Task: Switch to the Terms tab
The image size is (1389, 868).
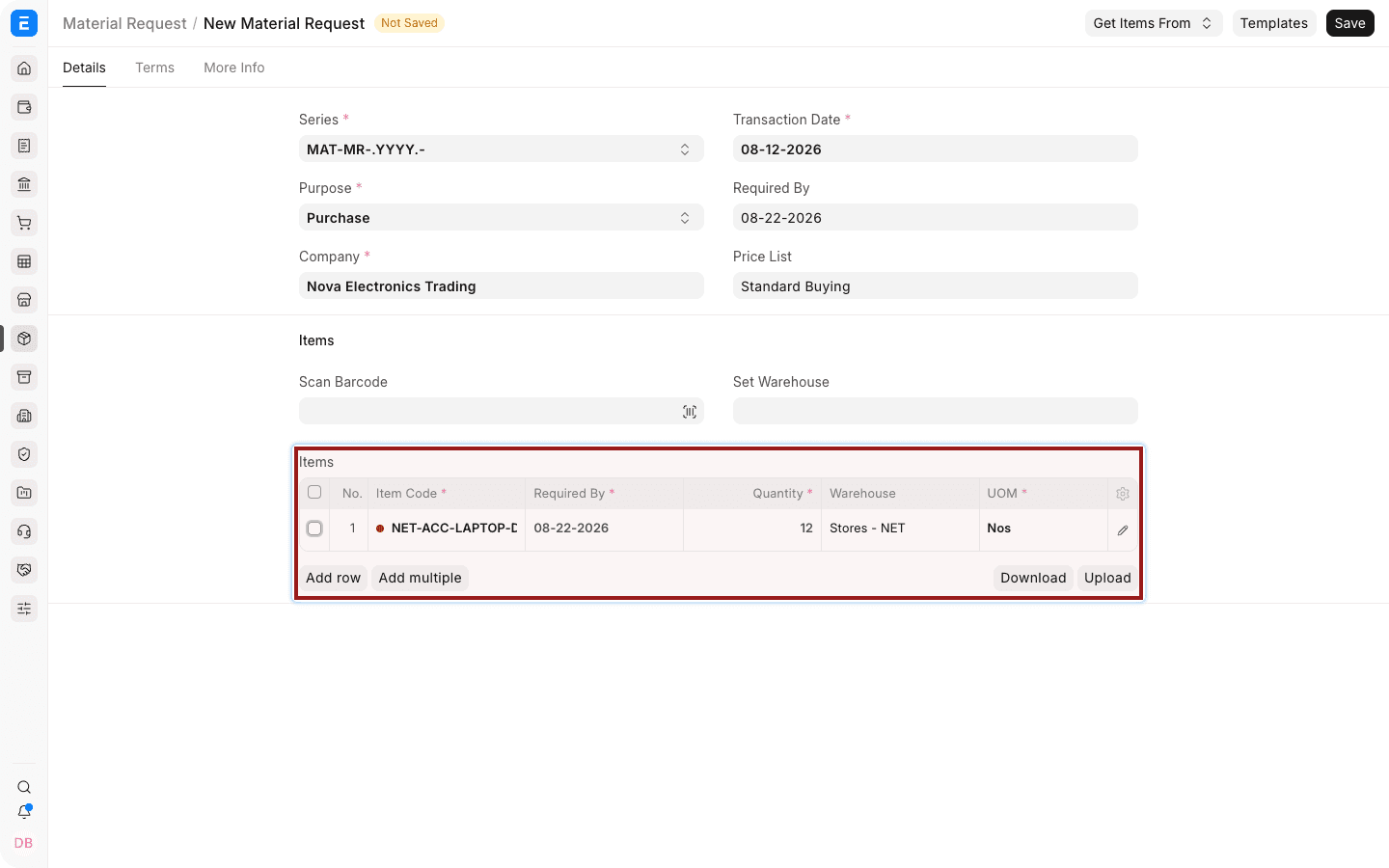Action: (x=155, y=68)
